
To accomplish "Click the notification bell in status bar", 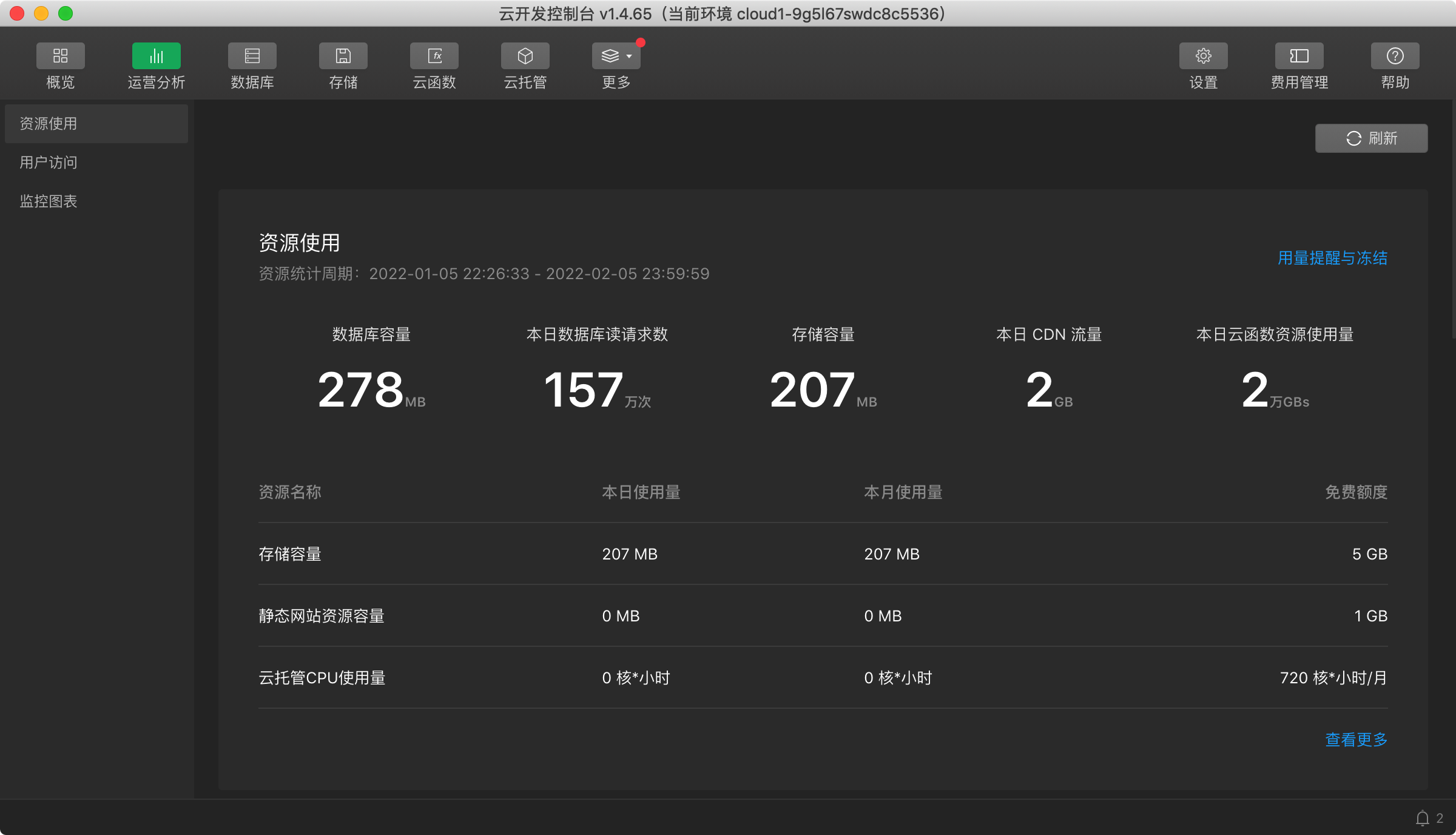I will pyautogui.click(x=1422, y=818).
